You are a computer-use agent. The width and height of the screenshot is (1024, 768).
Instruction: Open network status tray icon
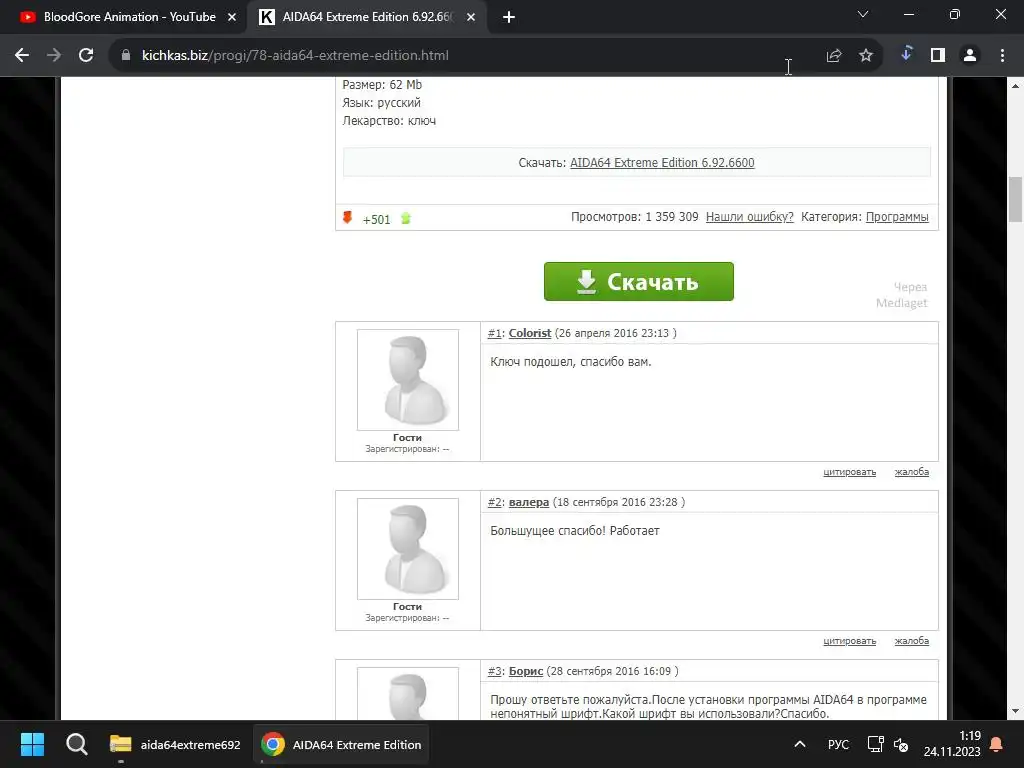875,744
